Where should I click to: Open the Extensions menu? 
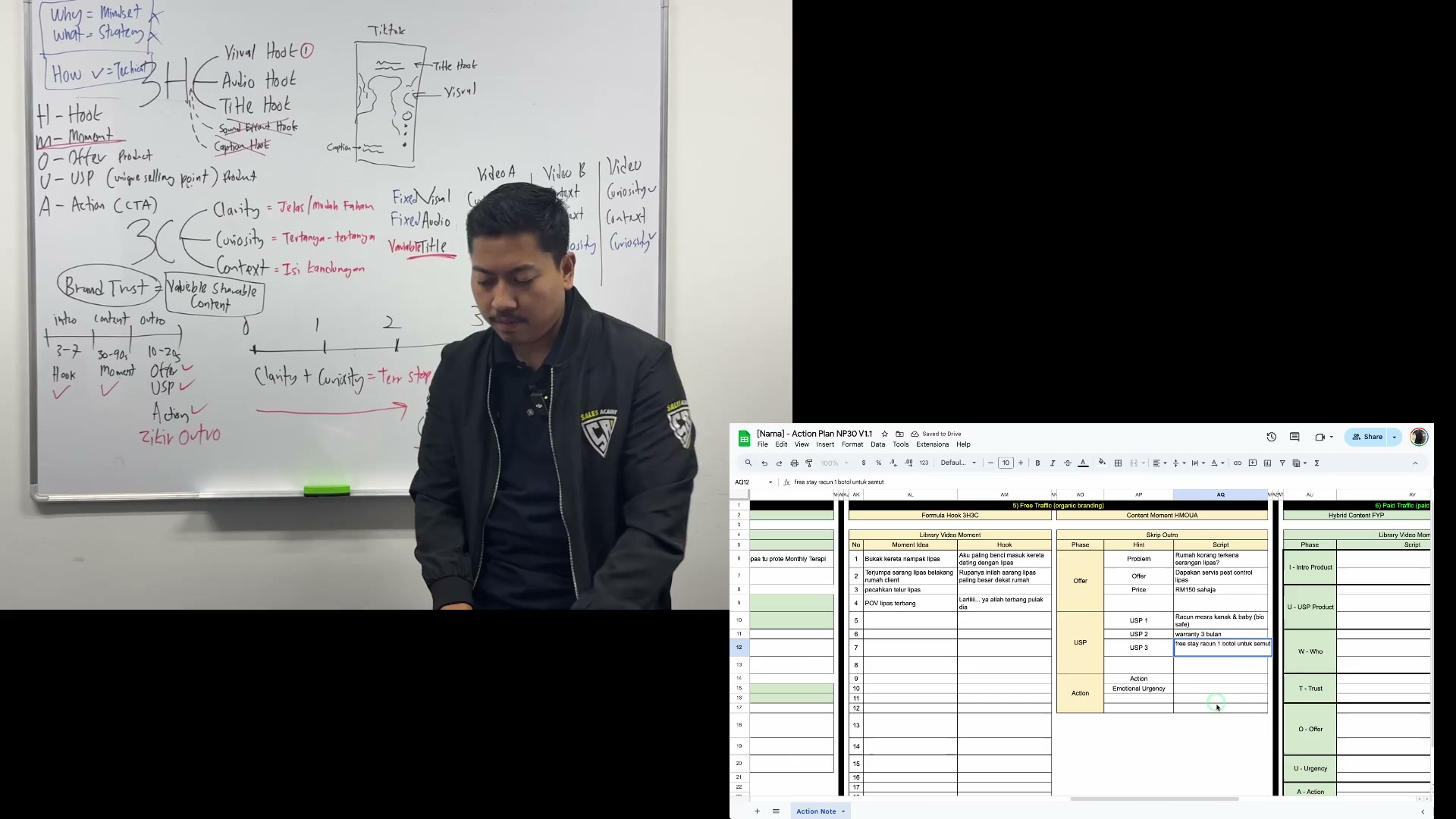click(x=932, y=444)
